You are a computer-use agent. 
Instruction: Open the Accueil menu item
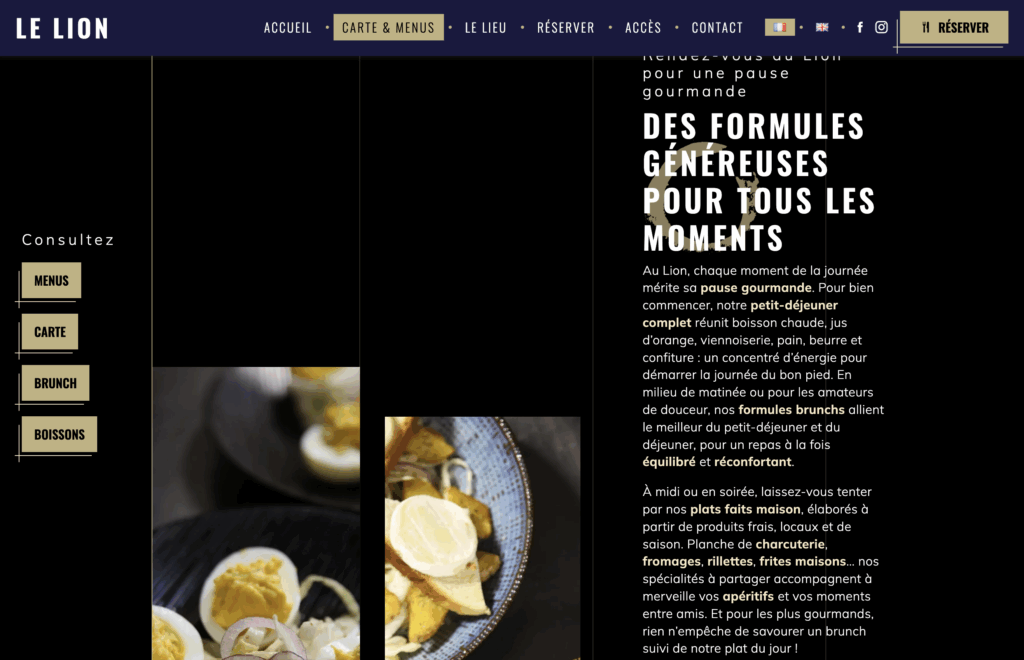(287, 27)
